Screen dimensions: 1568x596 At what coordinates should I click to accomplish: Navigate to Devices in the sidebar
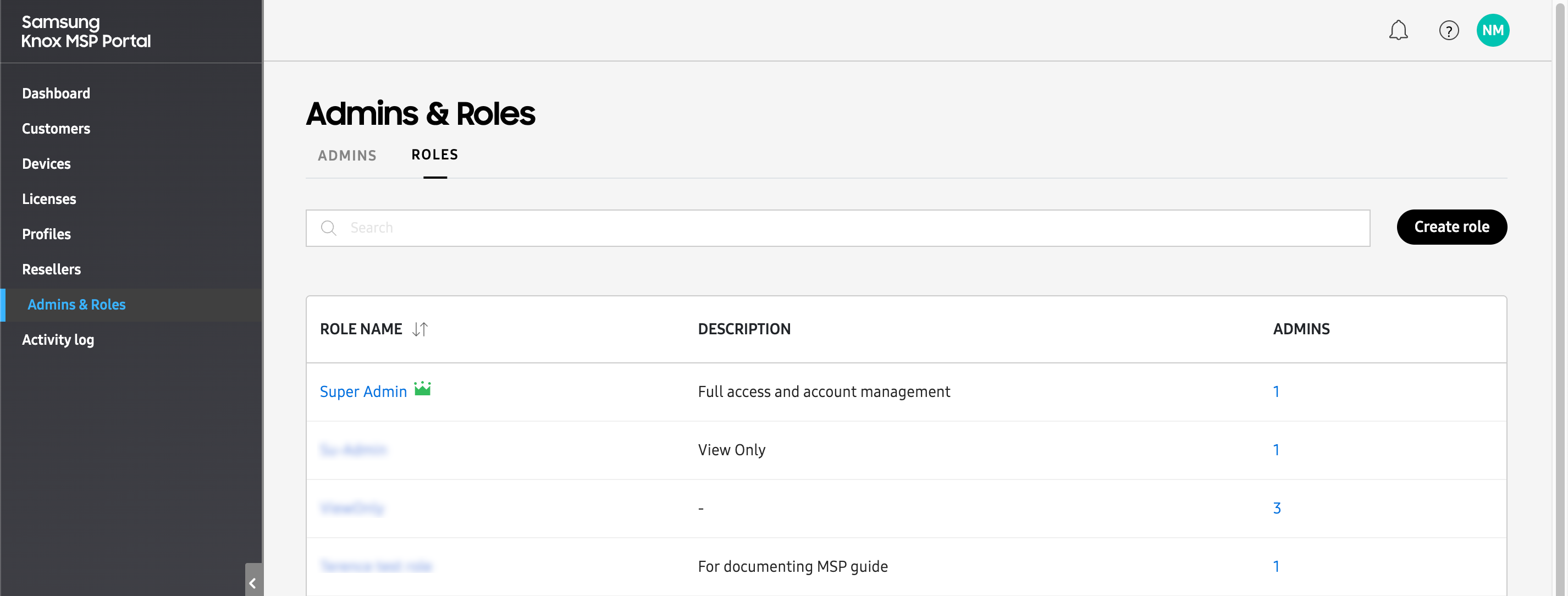pyautogui.click(x=46, y=164)
